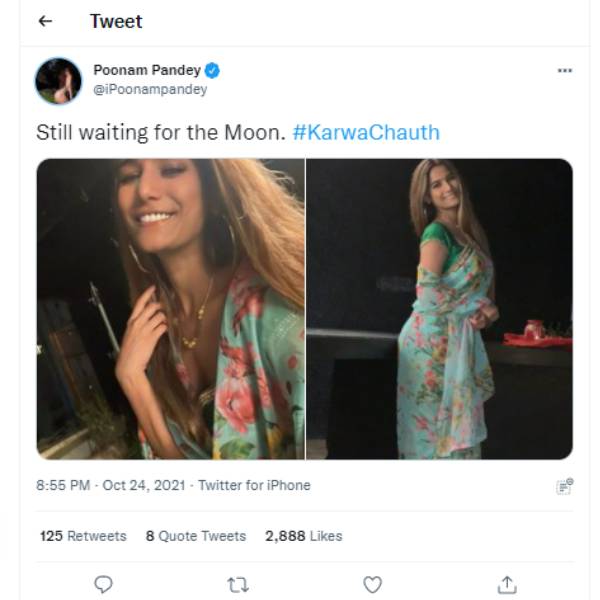Open the #KarwaChauth hashtag link

pyautogui.click(x=366, y=132)
